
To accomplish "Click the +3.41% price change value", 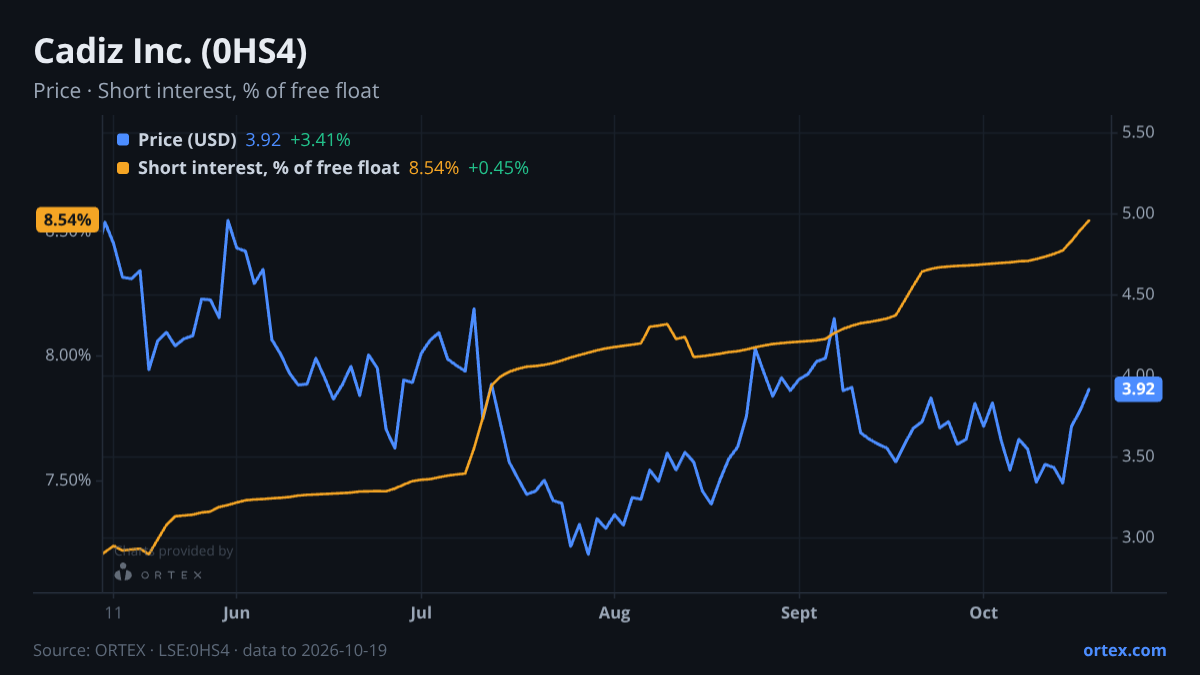I will (320, 140).
